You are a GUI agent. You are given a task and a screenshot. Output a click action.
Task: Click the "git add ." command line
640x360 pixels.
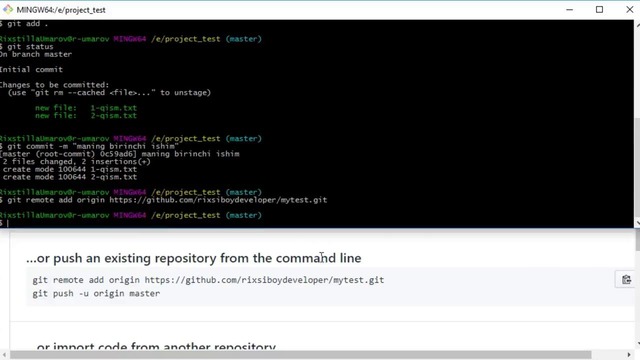coord(24,24)
